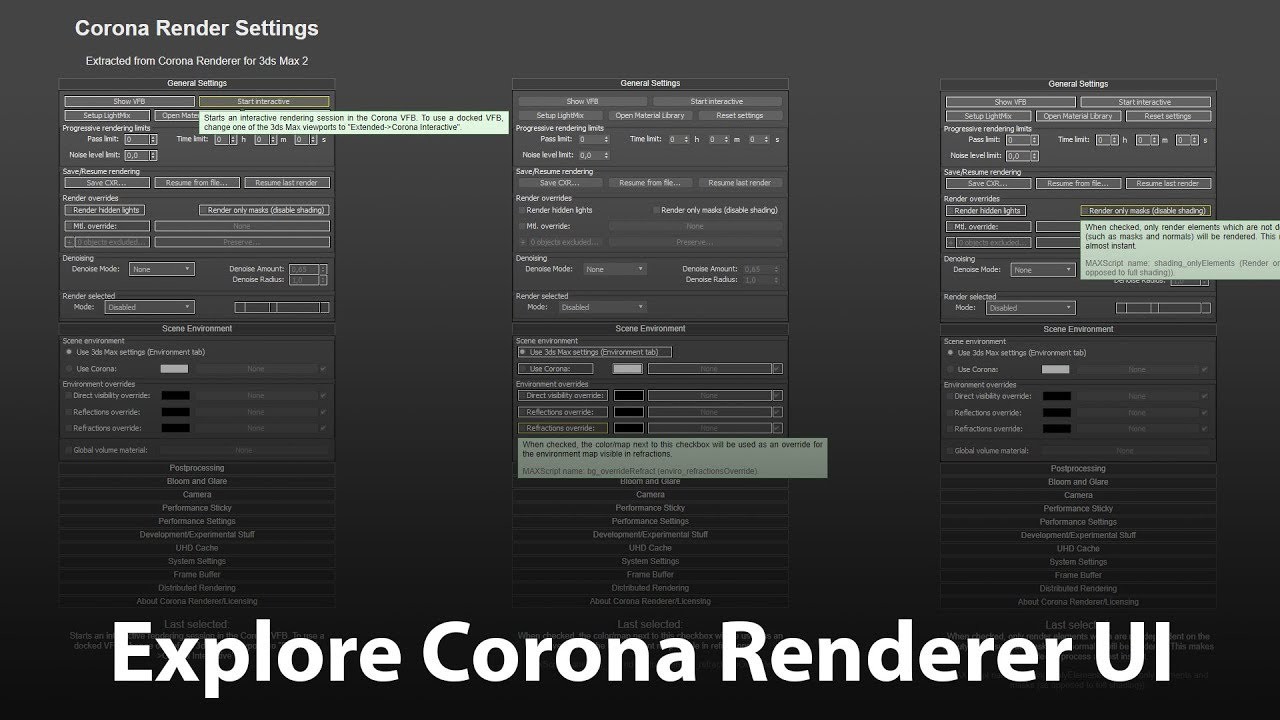Screen dimensions: 1280x720
Task: Open Mode Disabled dropdown in right panel
Action: coord(1029,308)
